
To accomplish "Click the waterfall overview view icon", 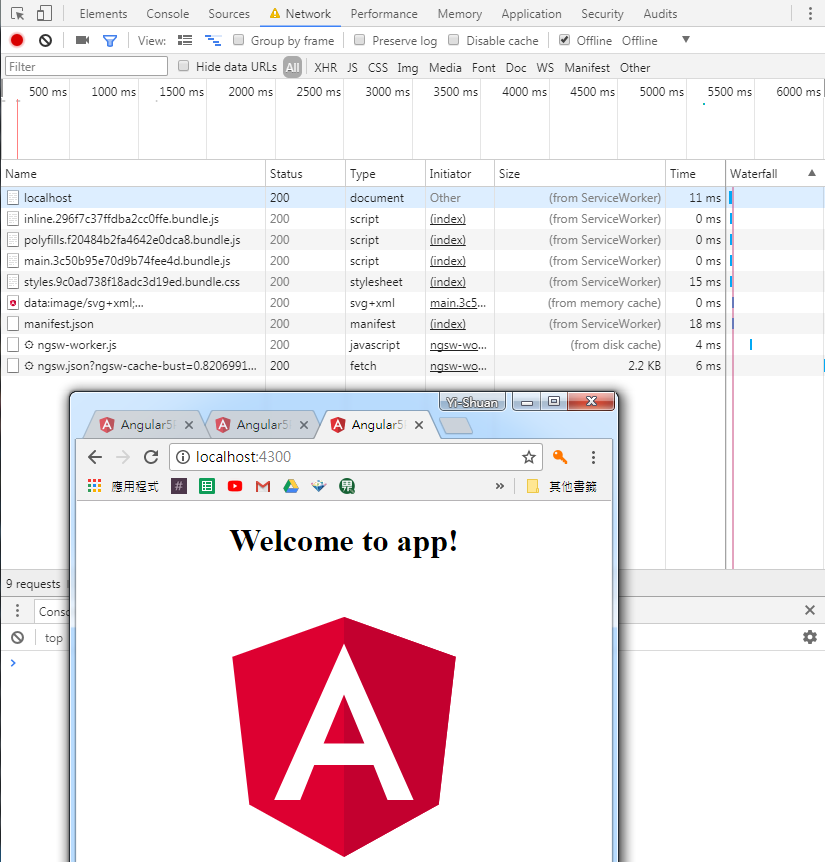I will click(213, 40).
